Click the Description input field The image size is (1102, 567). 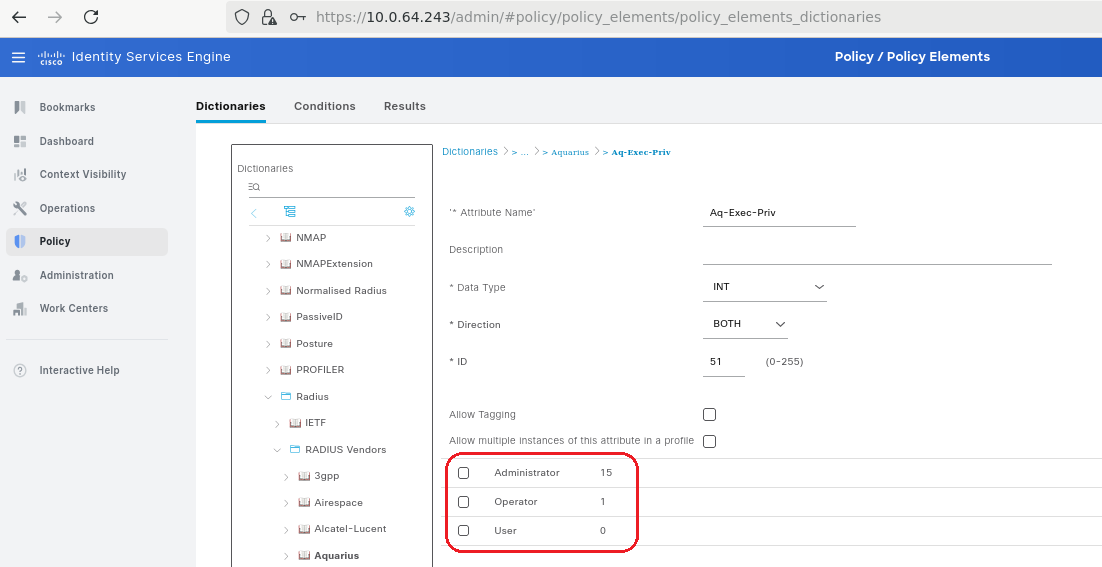[877, 251]
